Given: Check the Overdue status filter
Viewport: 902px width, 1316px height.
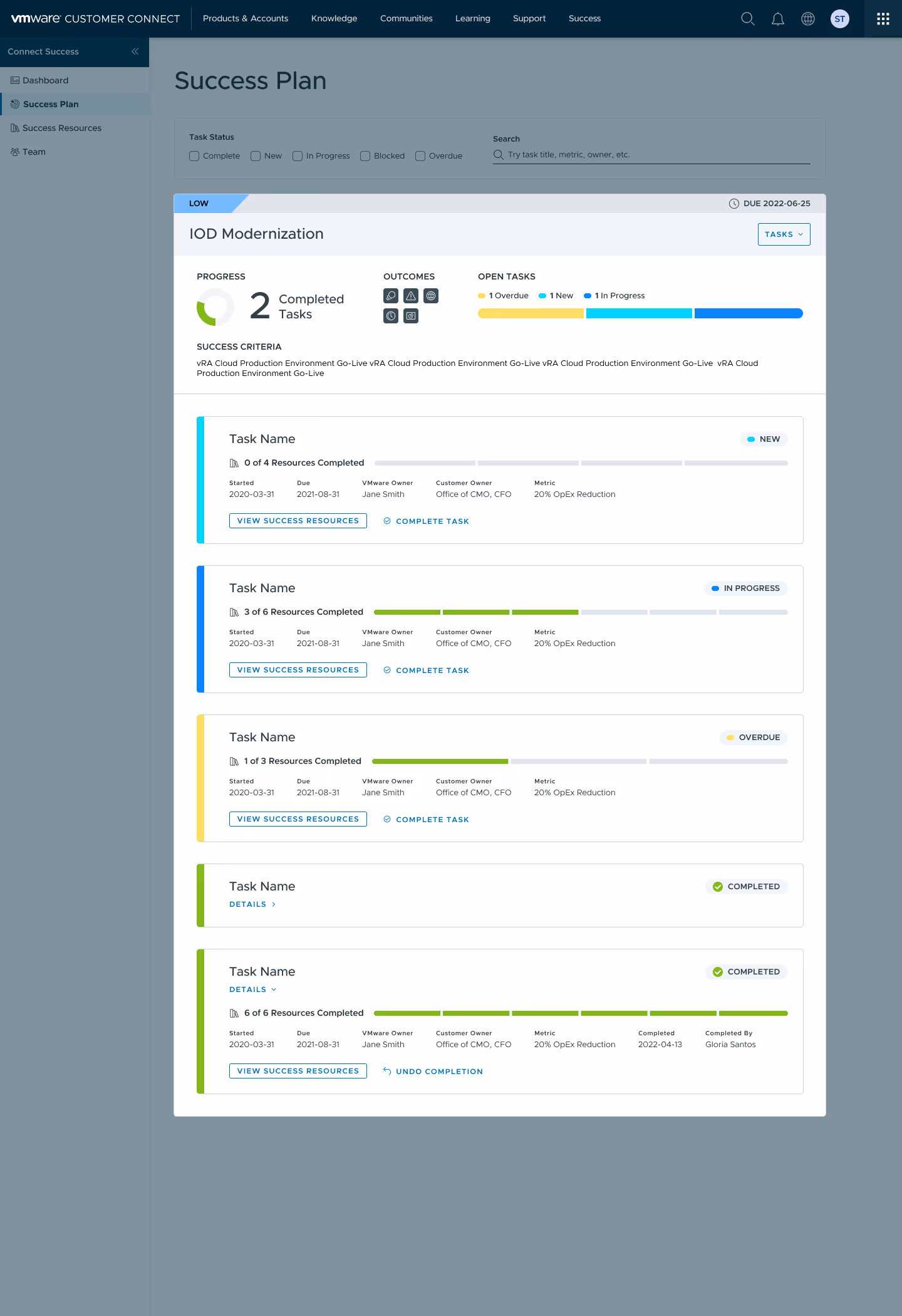Looking at the screenshot, I should click(420, 156).
